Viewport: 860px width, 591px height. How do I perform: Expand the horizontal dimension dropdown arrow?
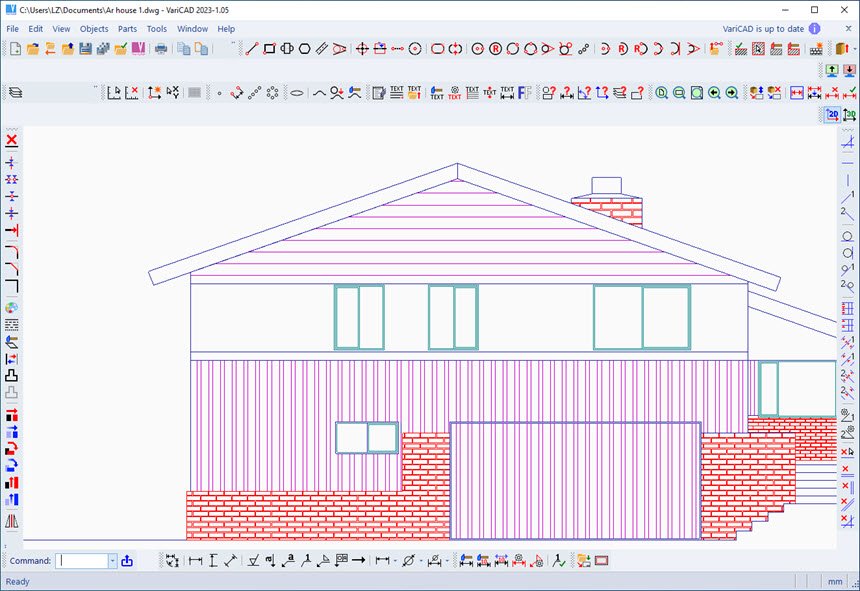395,561
